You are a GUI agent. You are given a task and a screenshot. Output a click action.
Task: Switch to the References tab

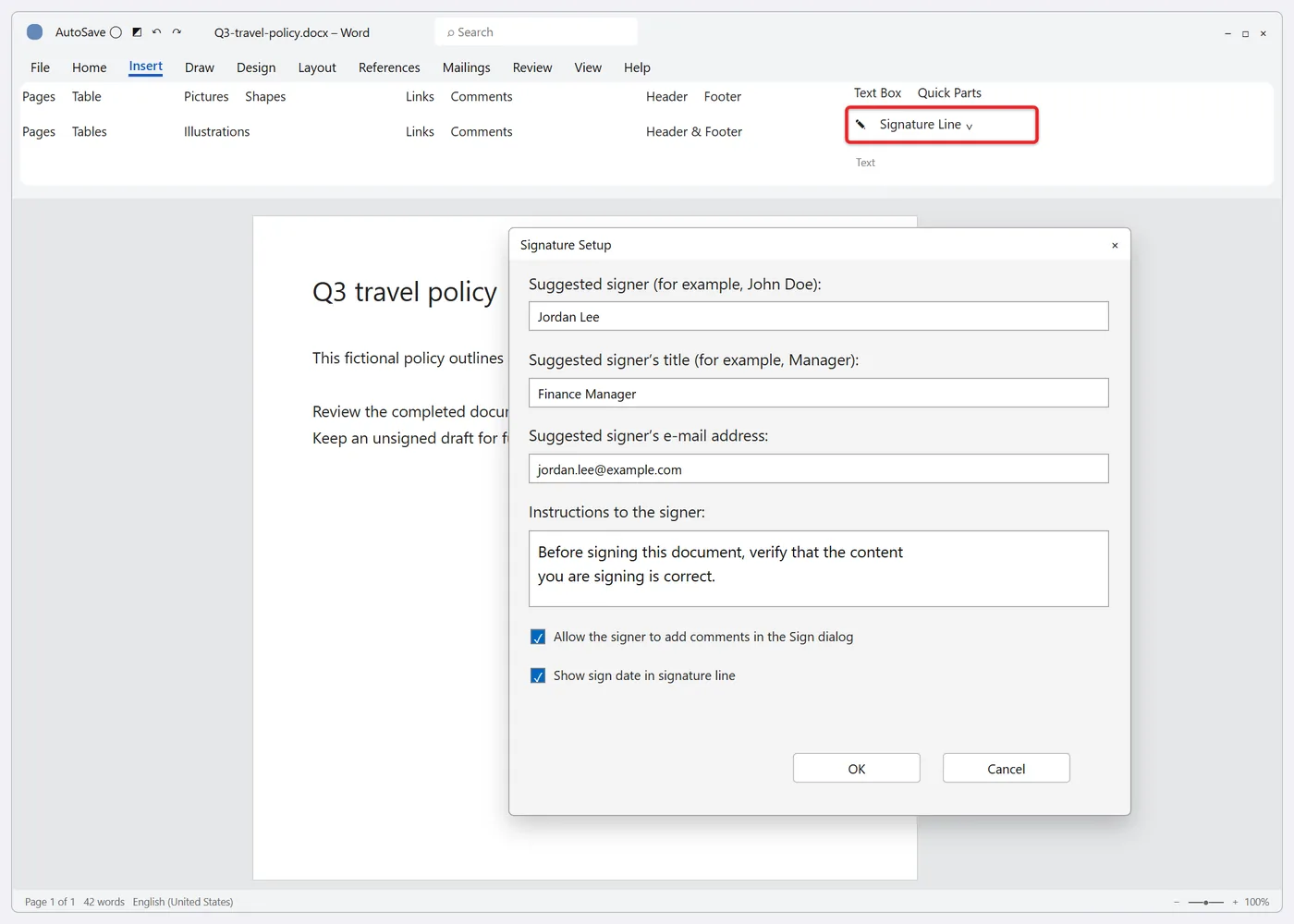[x=389, y=67]
